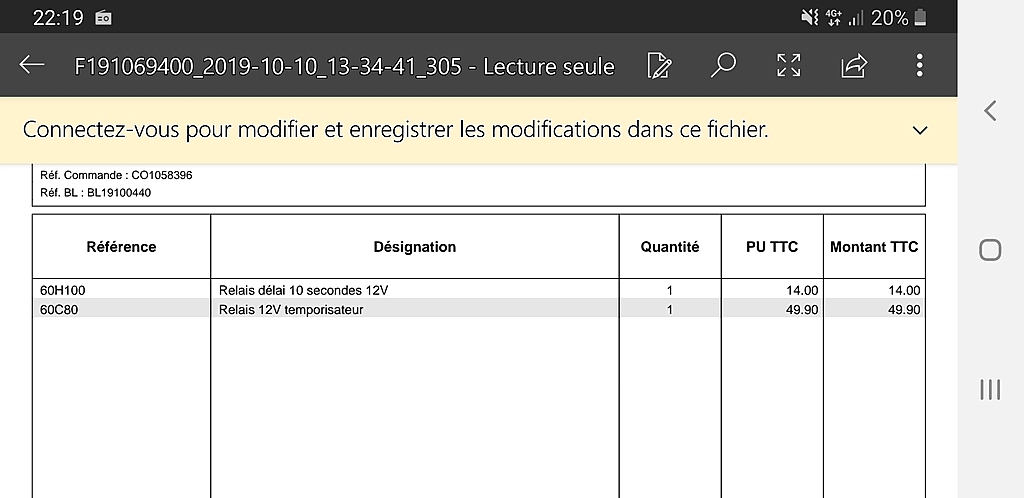
Task: Tap quantity 1 in 60C80 row
Action: 670,310
